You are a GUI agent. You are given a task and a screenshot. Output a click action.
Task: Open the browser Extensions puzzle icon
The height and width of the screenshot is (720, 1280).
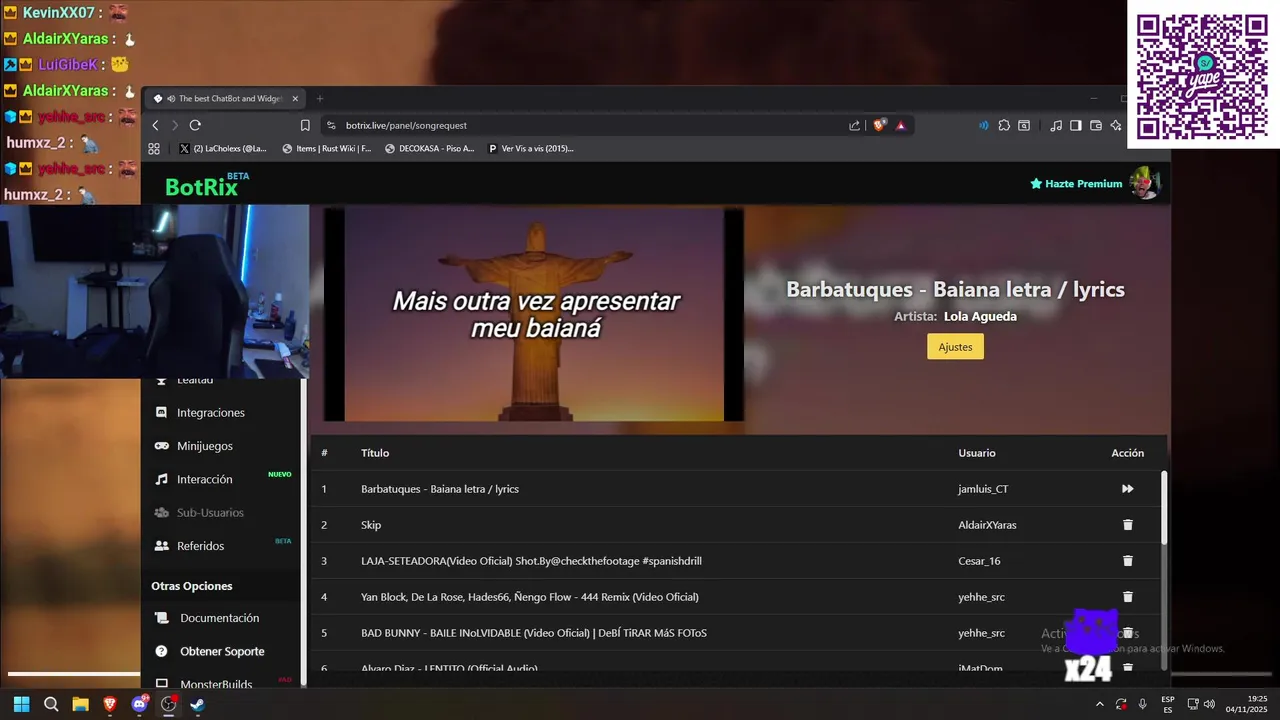(1004, 125)
